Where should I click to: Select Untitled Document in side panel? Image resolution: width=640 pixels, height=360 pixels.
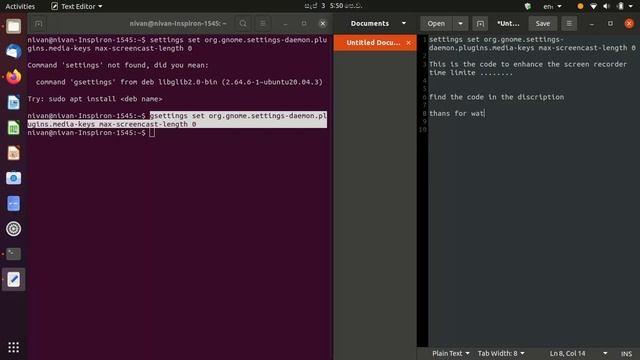(373, 43)
